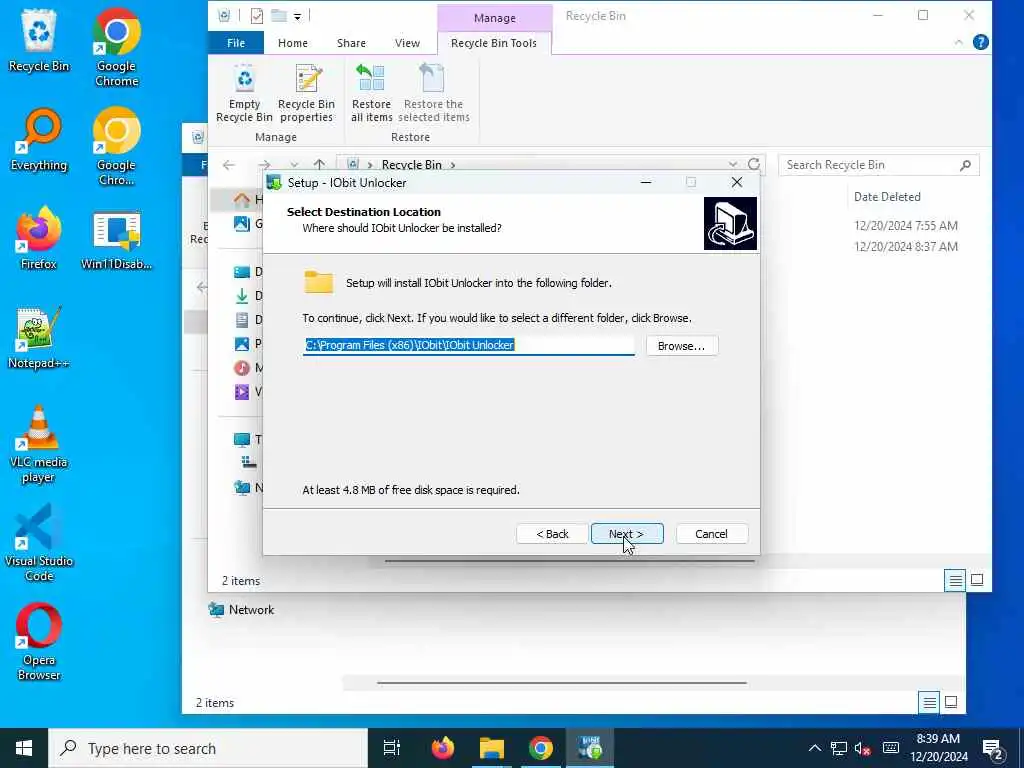Open VLC media player shortcut
The height and width of the screenshot is (768, 1024).
39,444
